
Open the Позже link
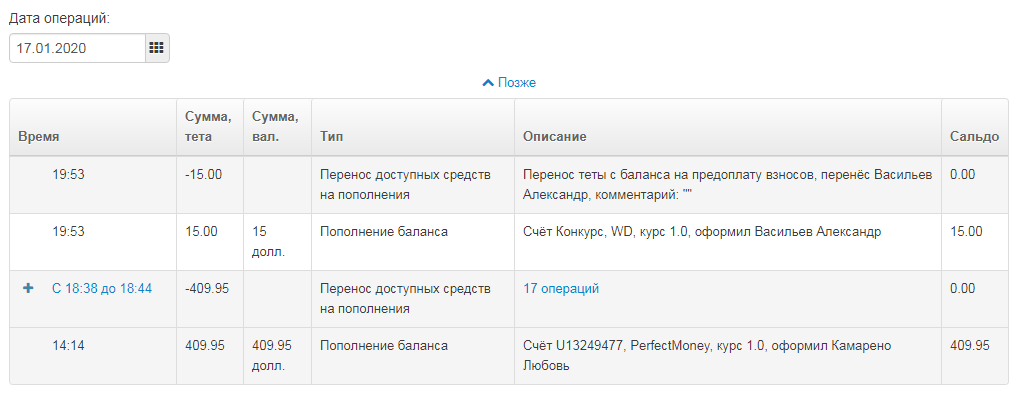(517, 83)
